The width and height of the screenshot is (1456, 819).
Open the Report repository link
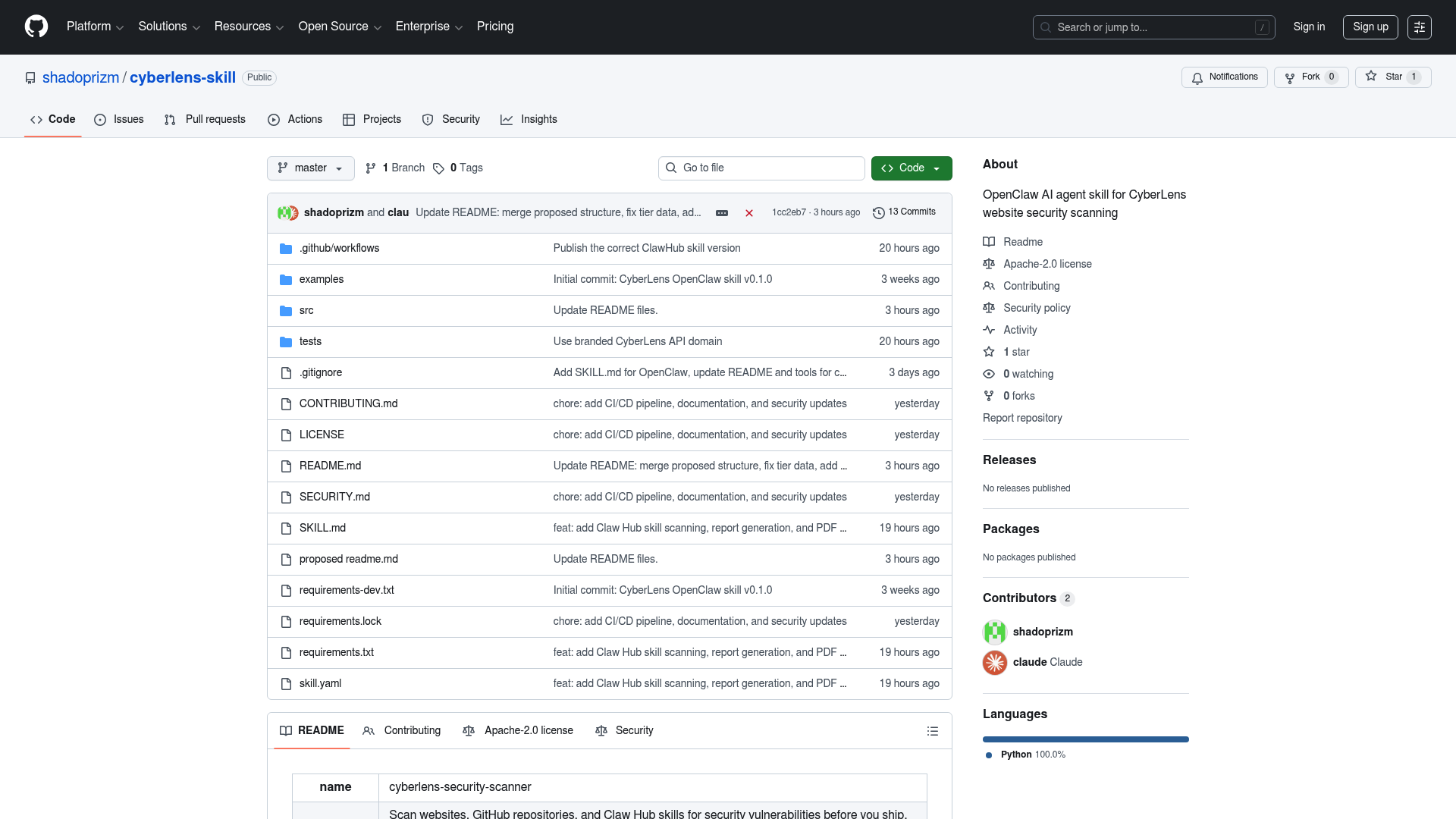click(x=1022, y=418)
